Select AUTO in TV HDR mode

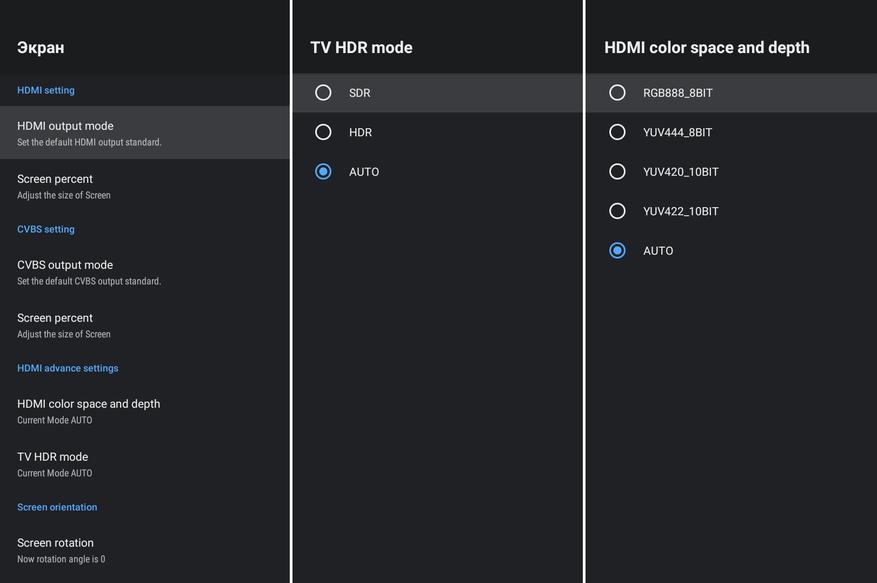[x=323, y=172]
